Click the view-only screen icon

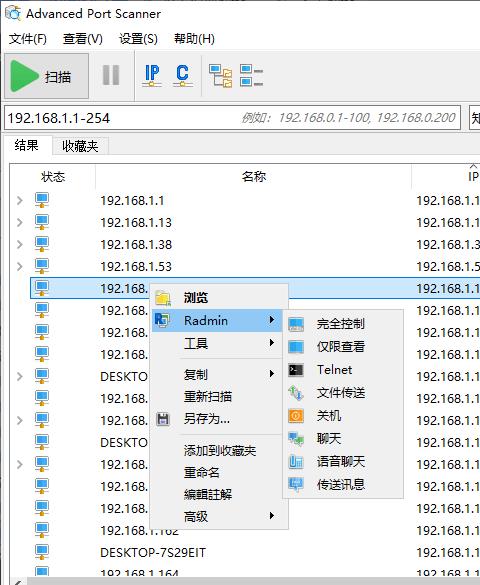coord(296,347)
